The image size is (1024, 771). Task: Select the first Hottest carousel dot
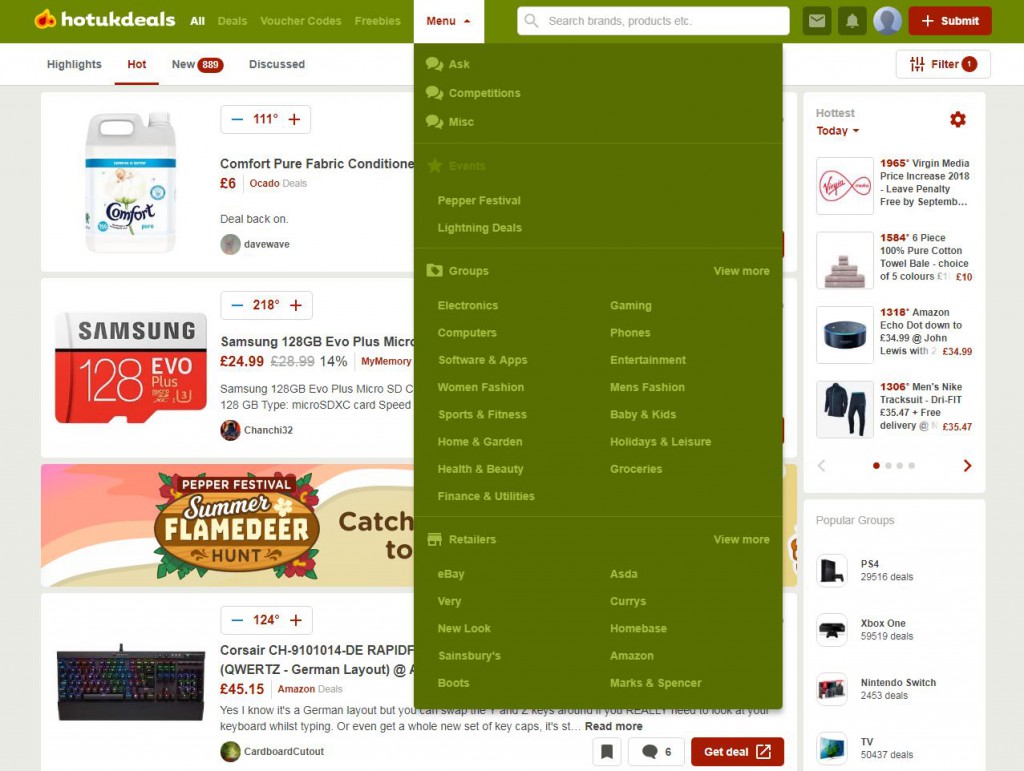pyautogui.click(x=876, y=465)
